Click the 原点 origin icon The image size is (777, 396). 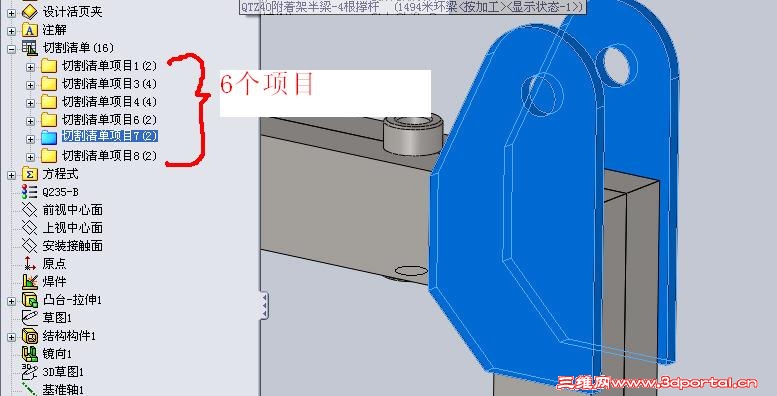pyautogui.click(x=30, y=263)
